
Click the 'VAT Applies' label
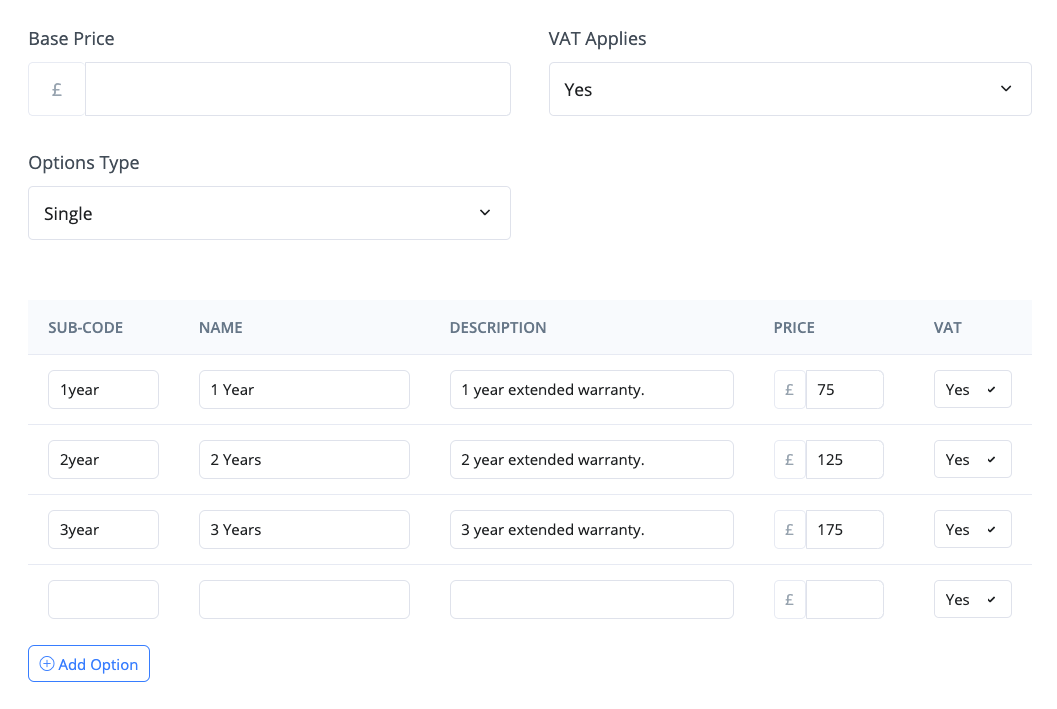coord(597,38)
